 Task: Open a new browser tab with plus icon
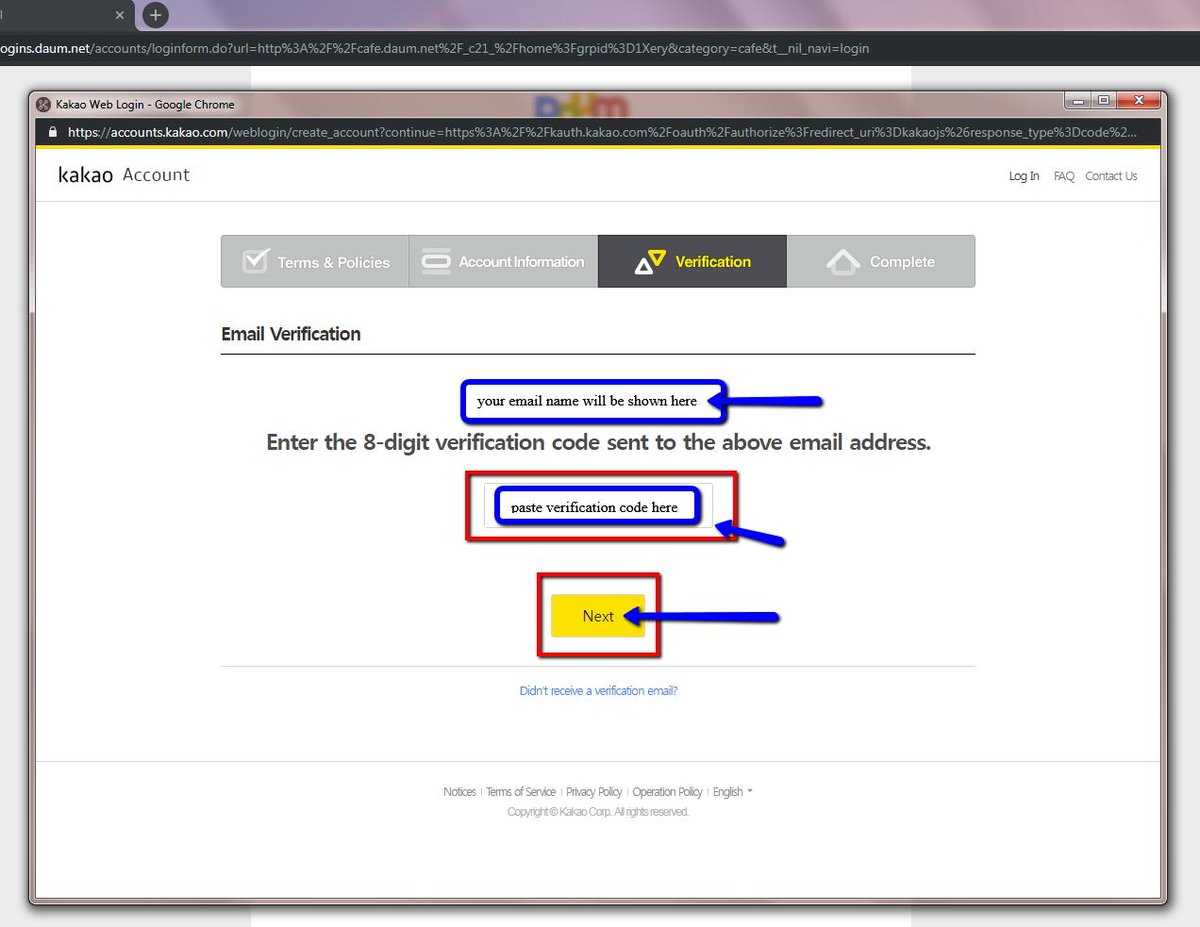[x=155, y=15]
